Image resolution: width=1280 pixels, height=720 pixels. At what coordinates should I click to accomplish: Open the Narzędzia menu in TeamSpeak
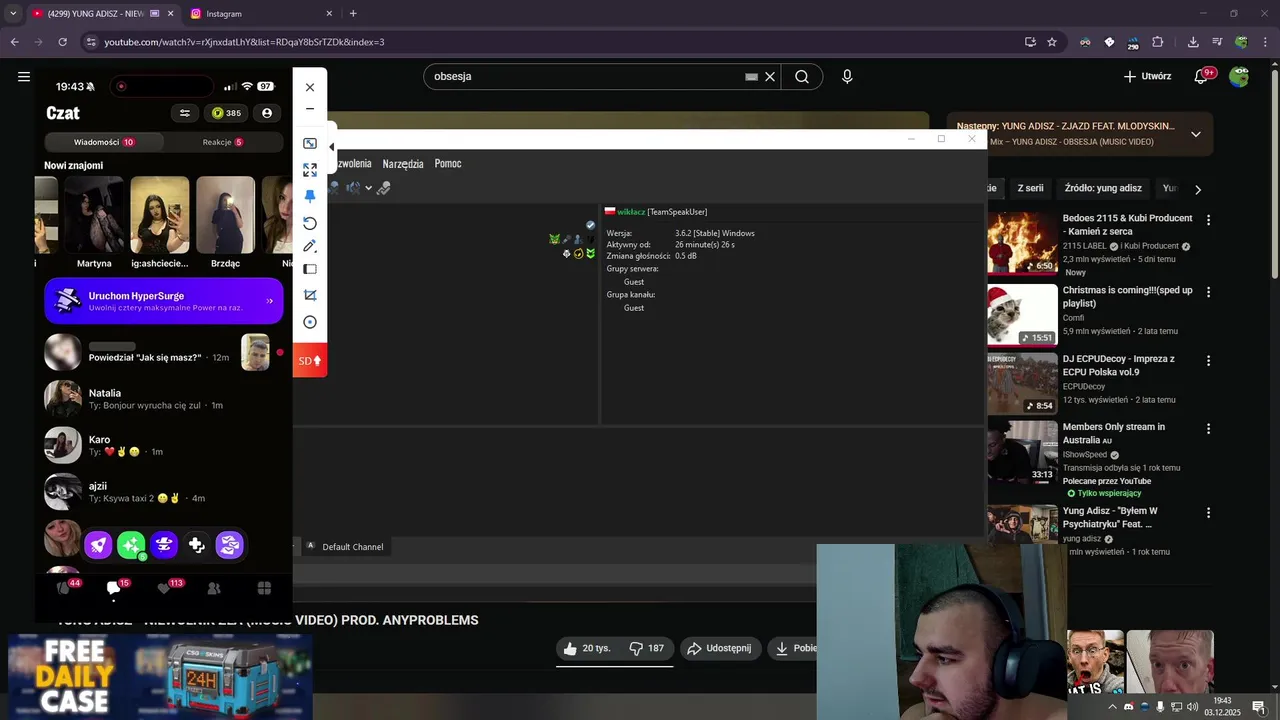click(x=403, y=163)
